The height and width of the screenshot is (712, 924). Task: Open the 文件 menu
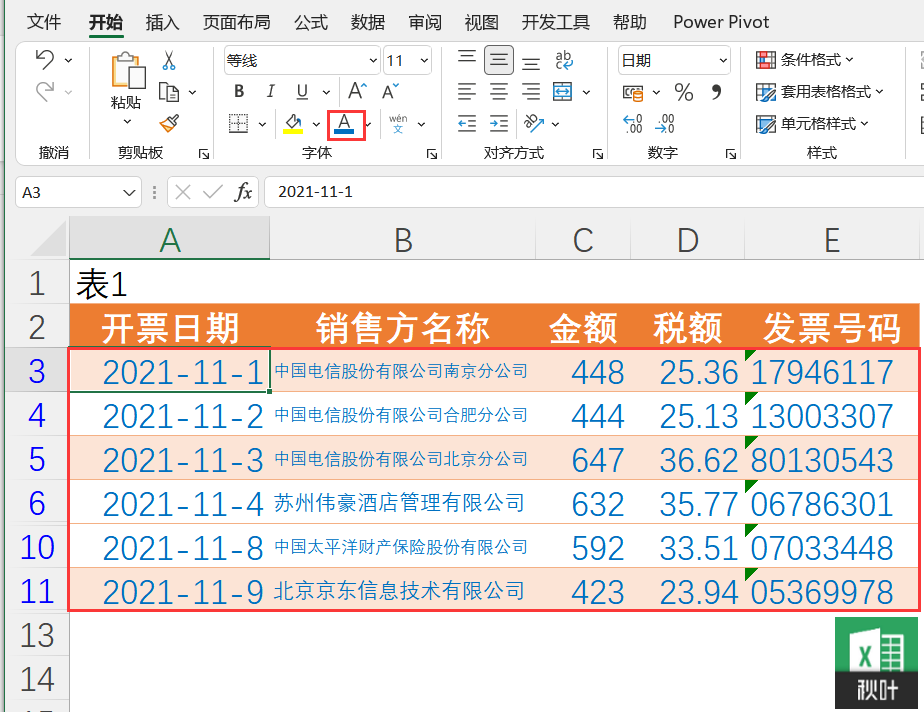pyautogui.click(x=44, y=22)
